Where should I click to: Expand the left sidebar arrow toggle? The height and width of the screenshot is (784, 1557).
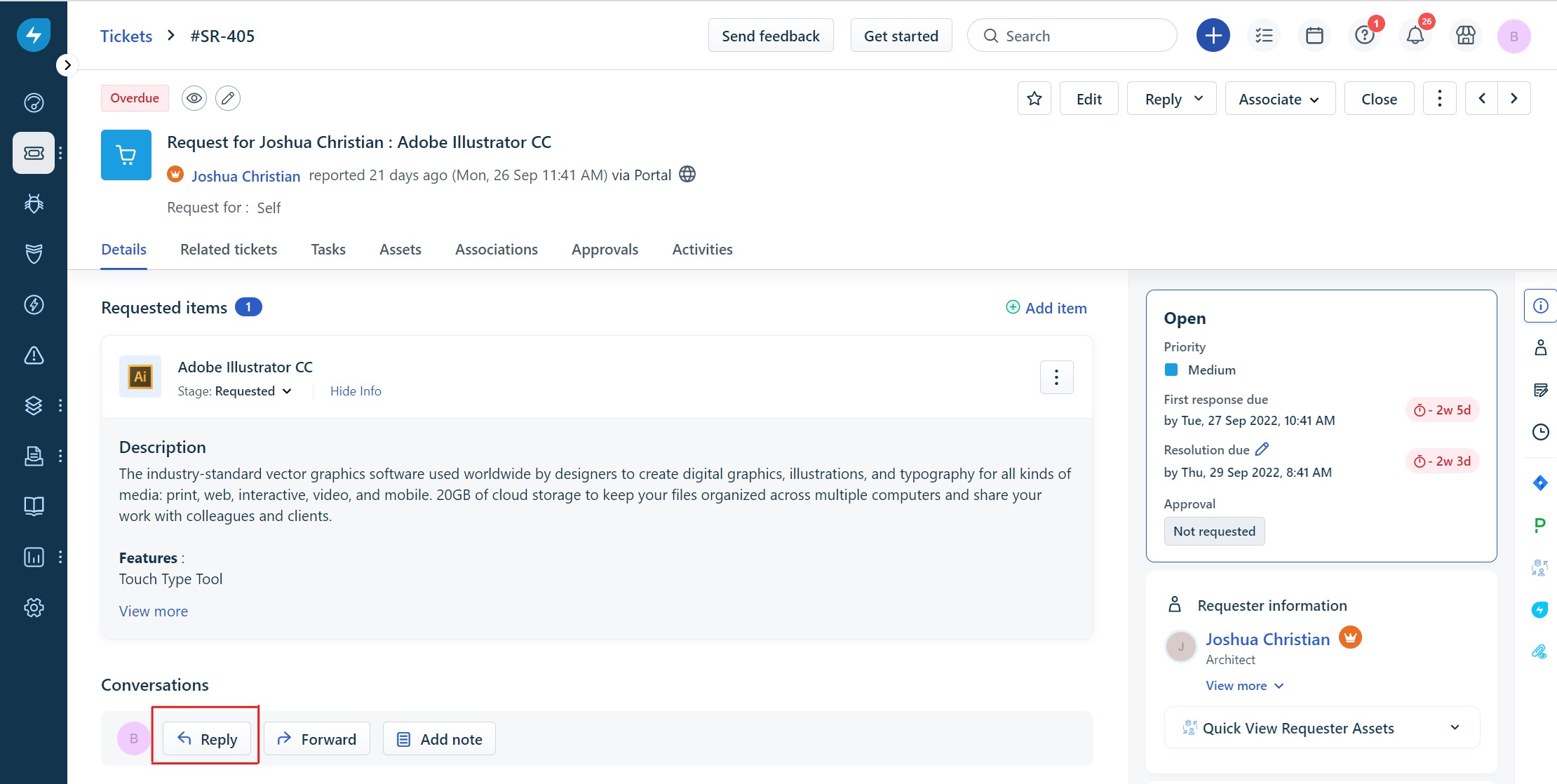pos(67,65)
